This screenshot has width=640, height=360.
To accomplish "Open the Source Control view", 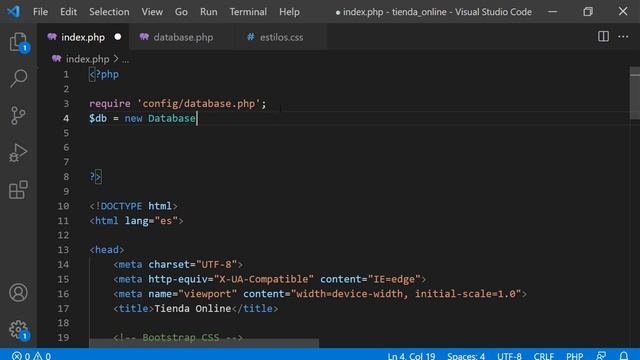I will coord(18,116).
